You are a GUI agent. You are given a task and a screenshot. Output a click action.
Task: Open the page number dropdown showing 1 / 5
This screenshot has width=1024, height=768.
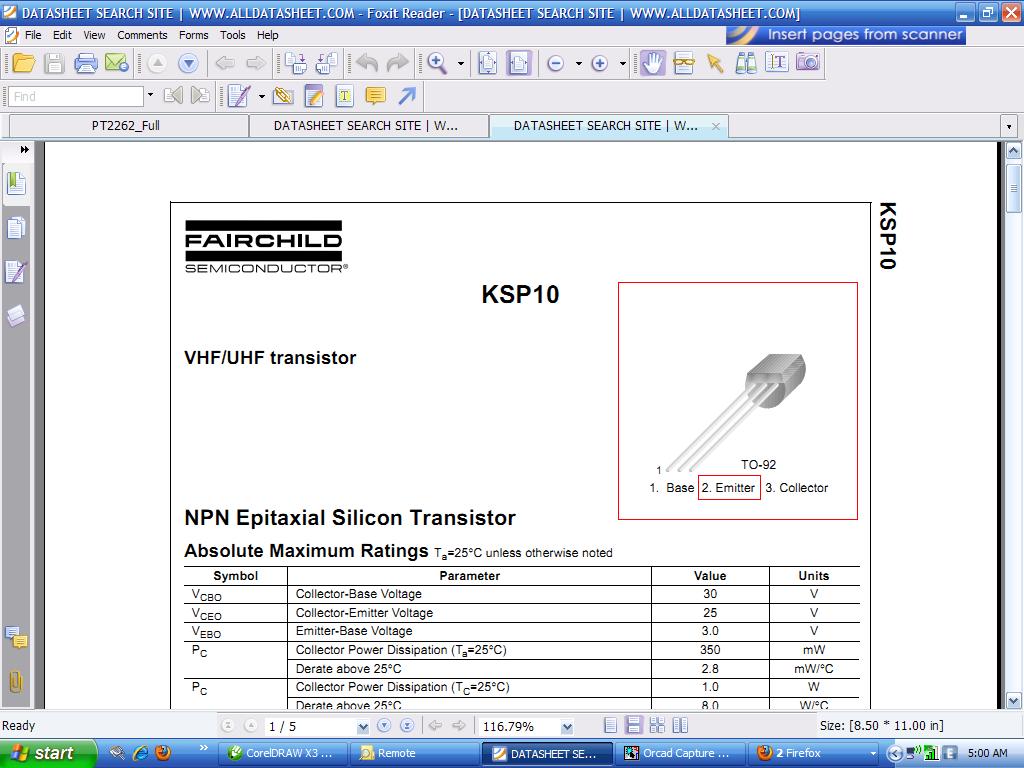(x=363, y=726)
